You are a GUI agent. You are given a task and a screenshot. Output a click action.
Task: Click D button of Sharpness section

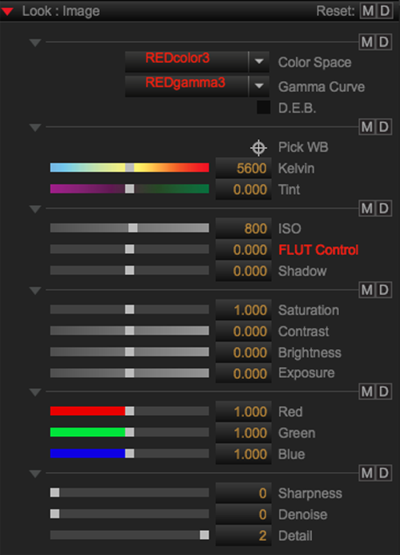tap(384, 473)
